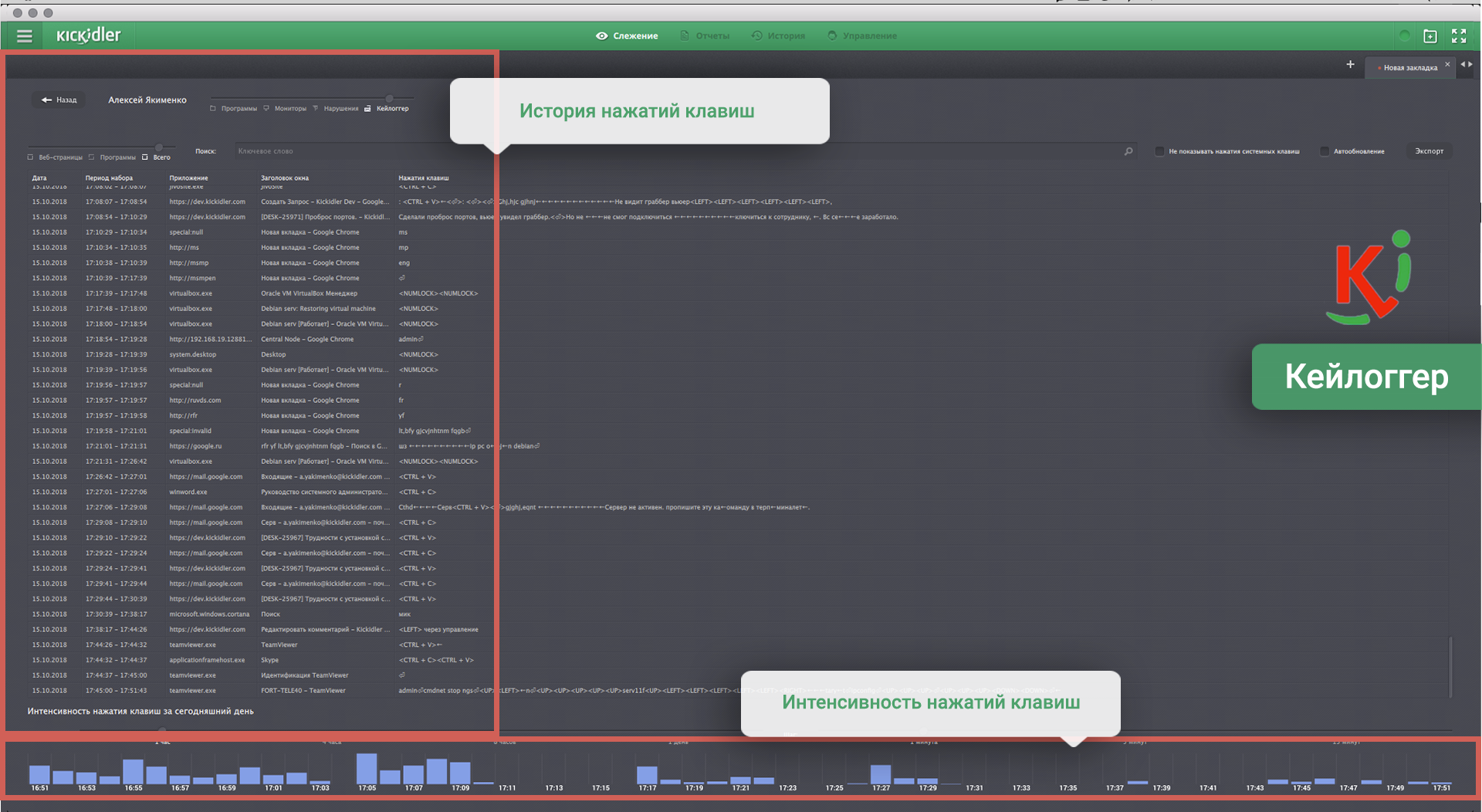This screenshot has height=812, width=1482.
Task: Select the Нарушения view option
Action: (336, 109)
